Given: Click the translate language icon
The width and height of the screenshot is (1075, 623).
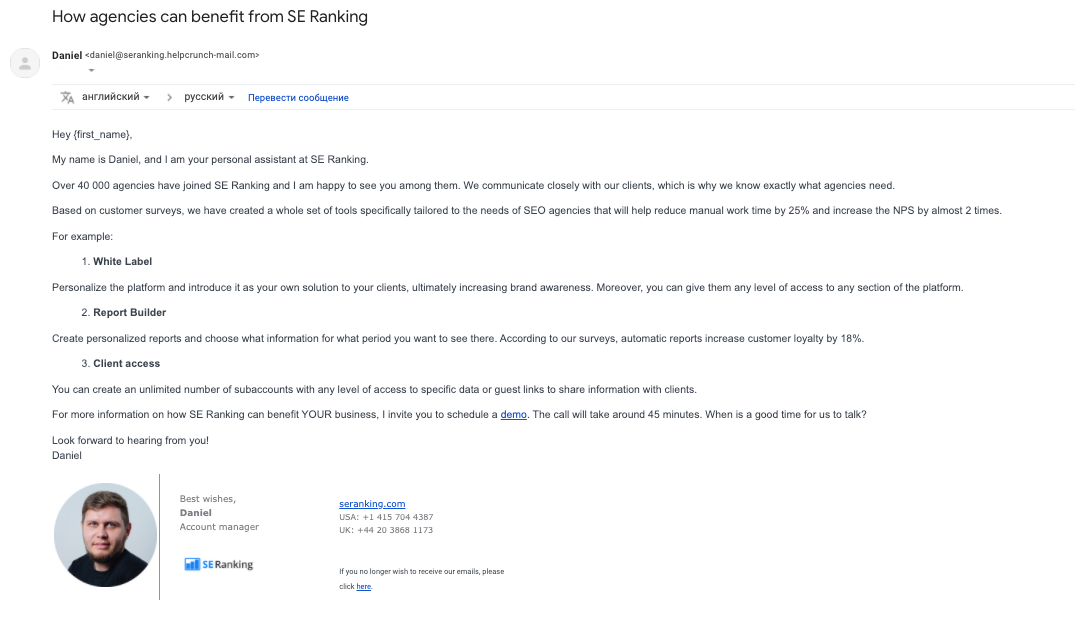Looking at the screenshot, I should (66, 97).
